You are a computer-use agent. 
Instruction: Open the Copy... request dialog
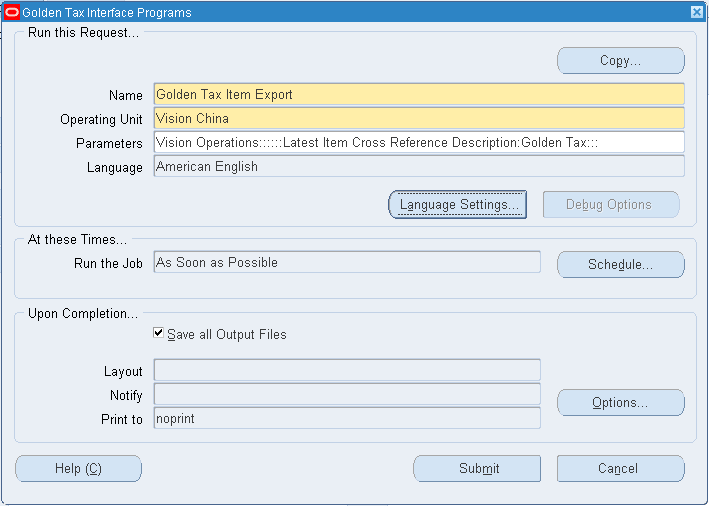pos(620,61)
